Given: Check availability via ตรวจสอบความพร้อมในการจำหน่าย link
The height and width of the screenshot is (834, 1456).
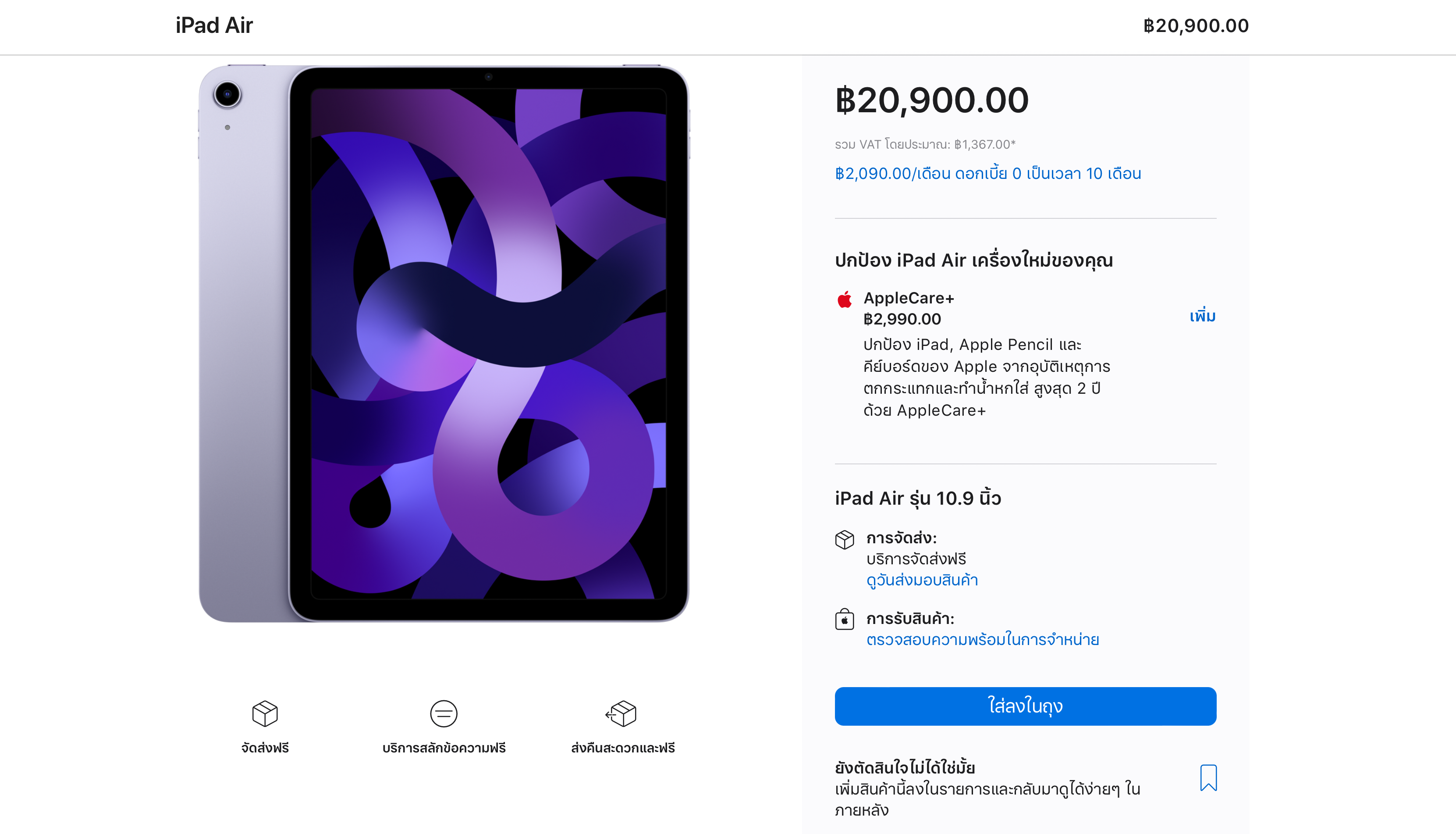Looking at the screenshot, I should pos(983,640).
